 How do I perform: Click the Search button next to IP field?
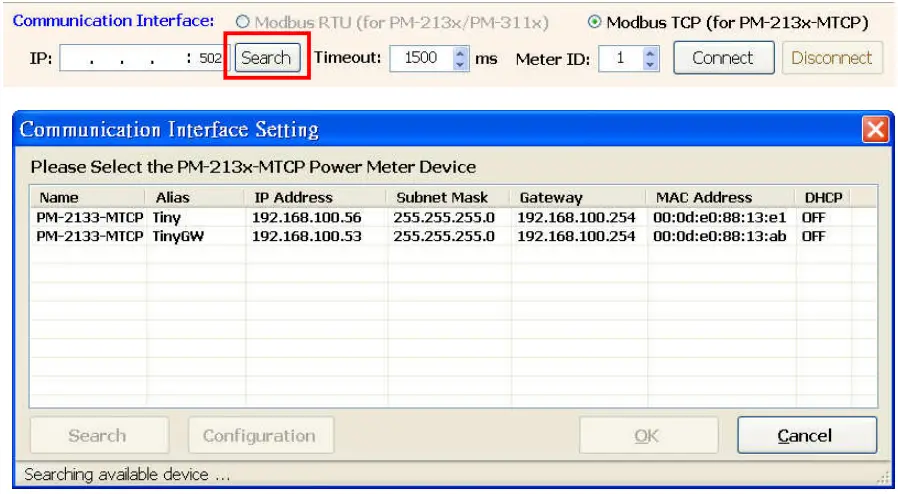tap(266, 58)
